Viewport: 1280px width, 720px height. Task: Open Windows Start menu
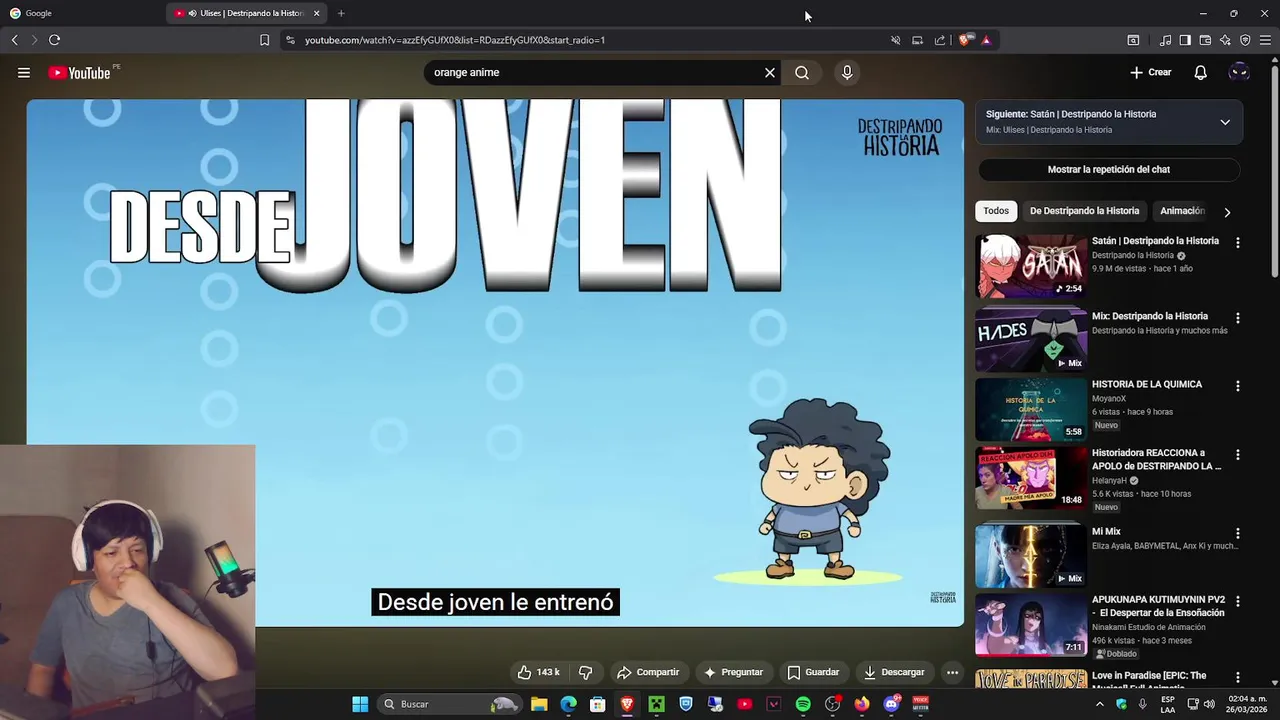point(360,704)
